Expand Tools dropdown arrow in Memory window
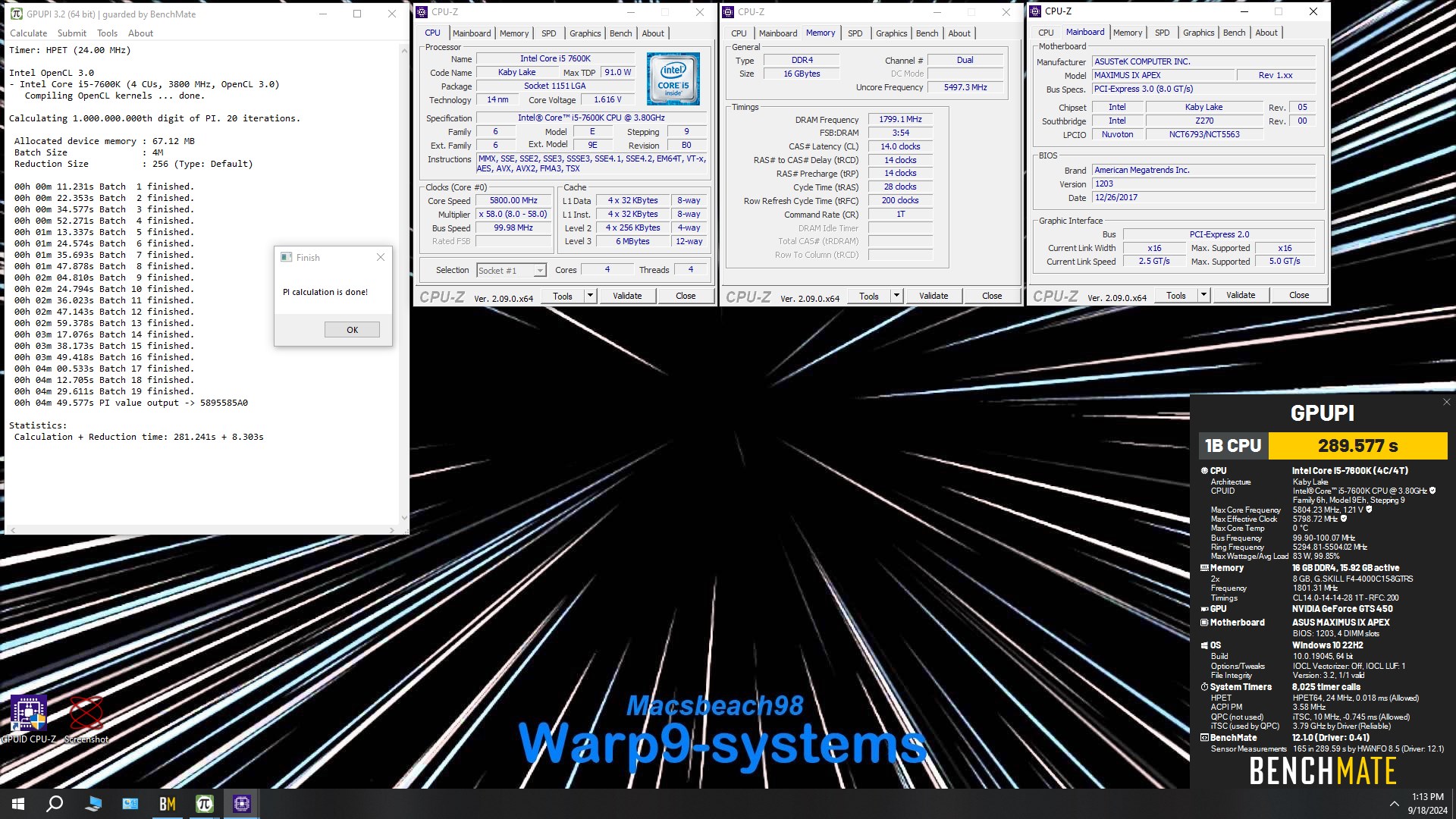 896,296
